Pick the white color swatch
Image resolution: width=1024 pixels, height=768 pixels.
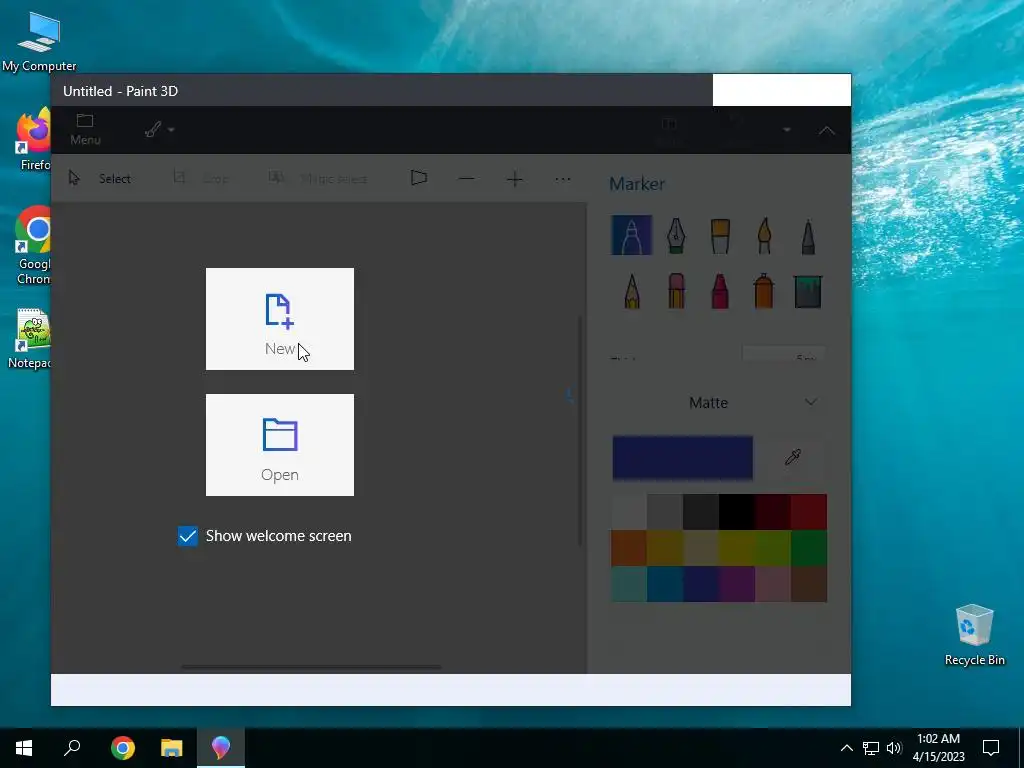coord(629,512)
